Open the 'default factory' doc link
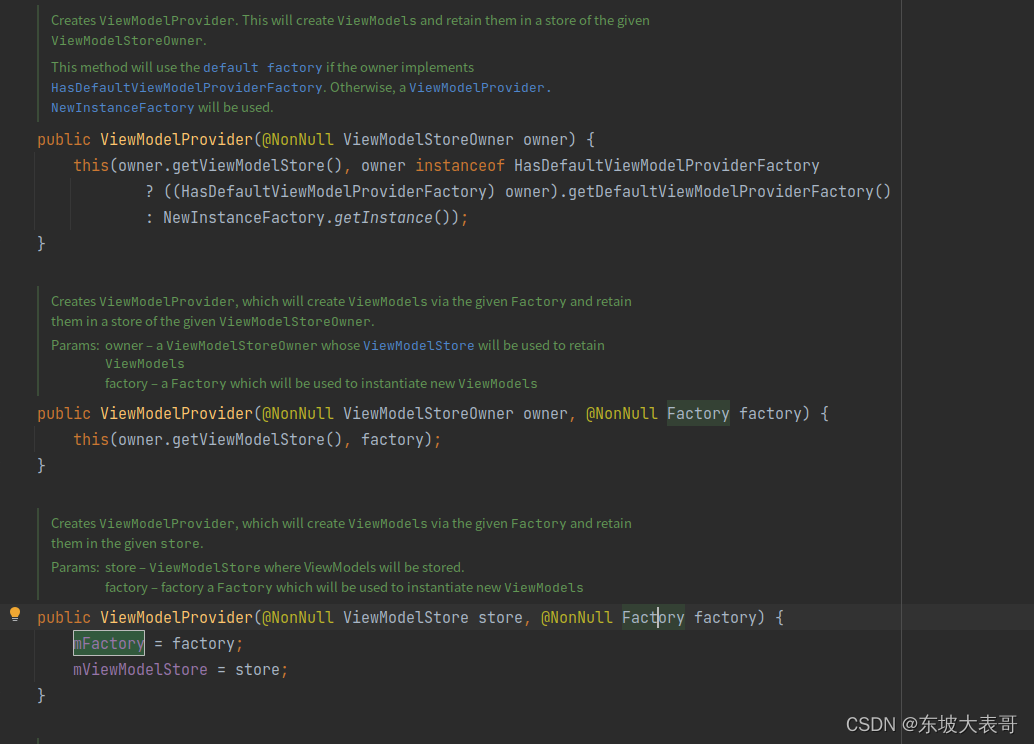 point(262,67)
